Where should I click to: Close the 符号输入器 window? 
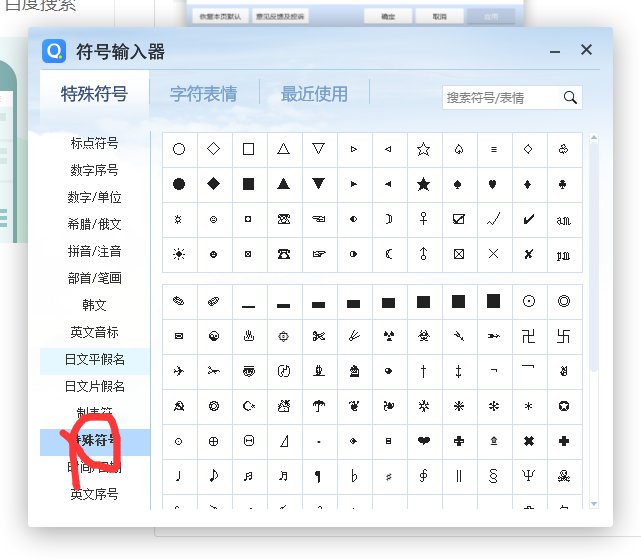(586, 50)
